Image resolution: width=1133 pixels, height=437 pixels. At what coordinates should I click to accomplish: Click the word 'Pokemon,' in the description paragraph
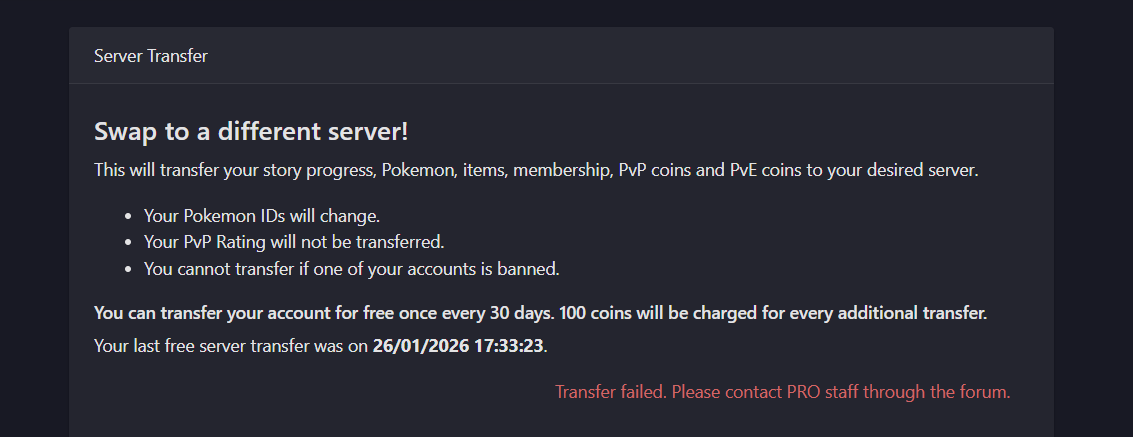click(417, 170)
